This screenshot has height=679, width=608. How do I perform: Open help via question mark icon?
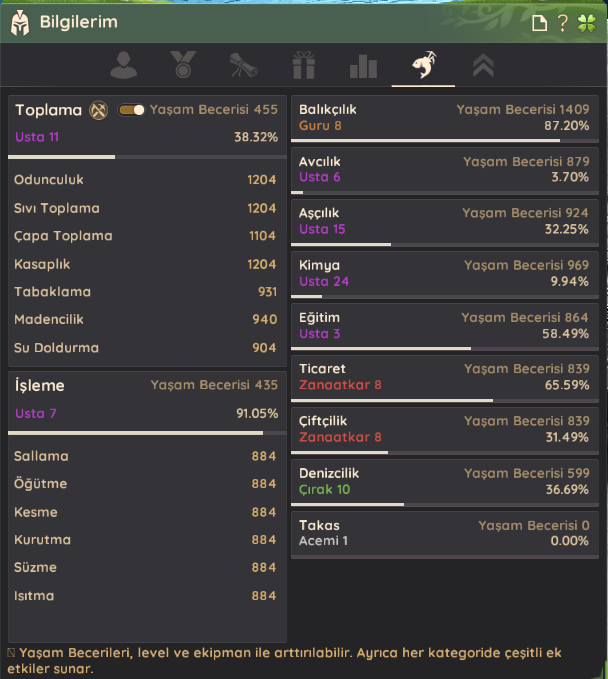coord(563,22)
